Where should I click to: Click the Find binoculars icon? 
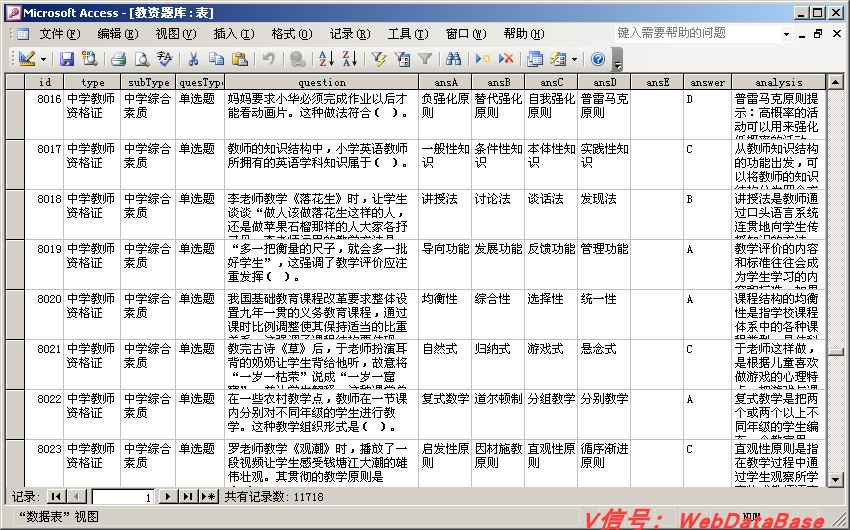coord(453,59)
